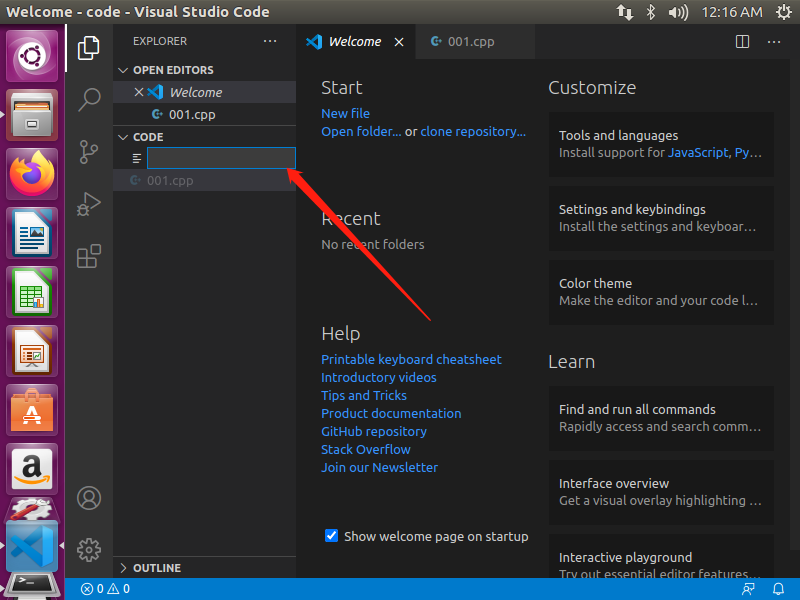
Task: Open the Search view icon
Action: pyautogui.click(x=89, y=99)
